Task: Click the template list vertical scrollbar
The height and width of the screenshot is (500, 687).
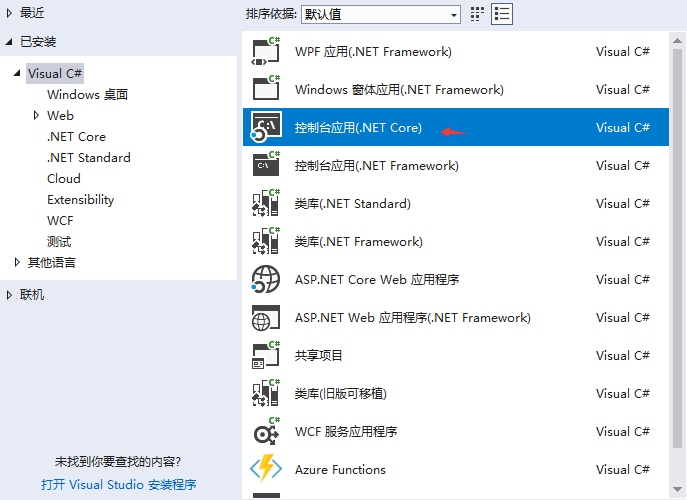Action: [x=678, y=250]
